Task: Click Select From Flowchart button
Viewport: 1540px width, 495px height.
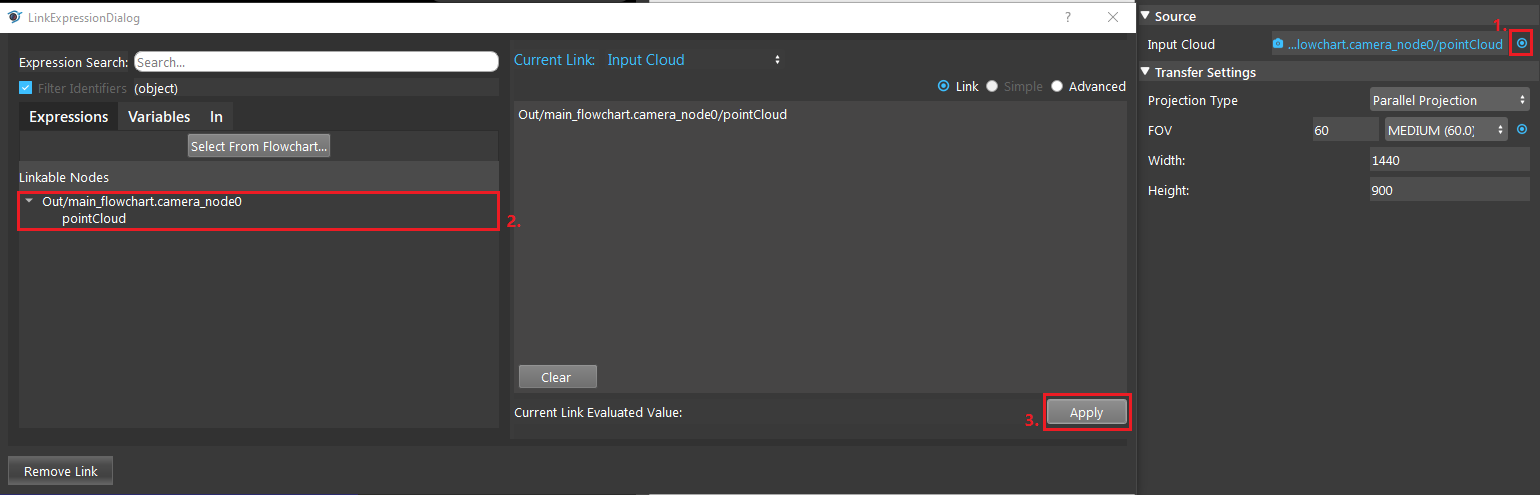Action: pyautogui.click(x=259, y=146)
